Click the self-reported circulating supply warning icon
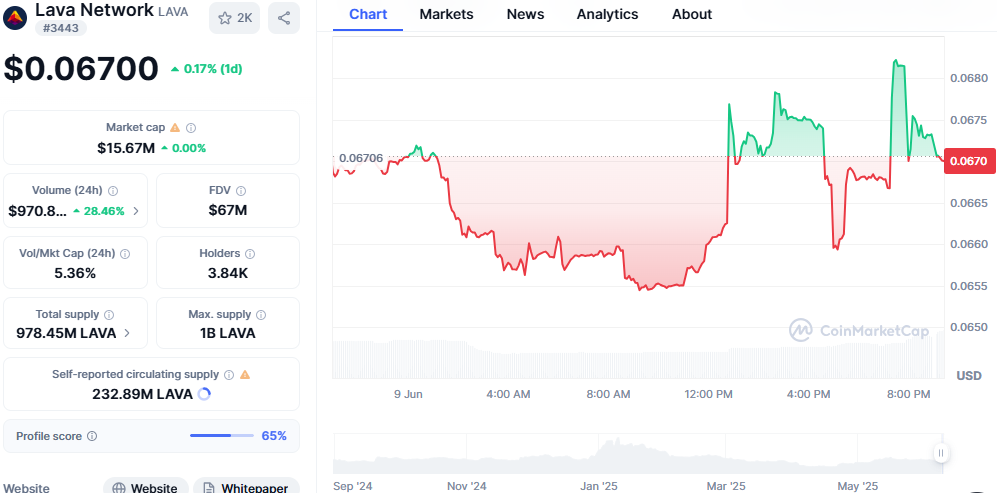The image size is (997, 493). click(245, 374)
